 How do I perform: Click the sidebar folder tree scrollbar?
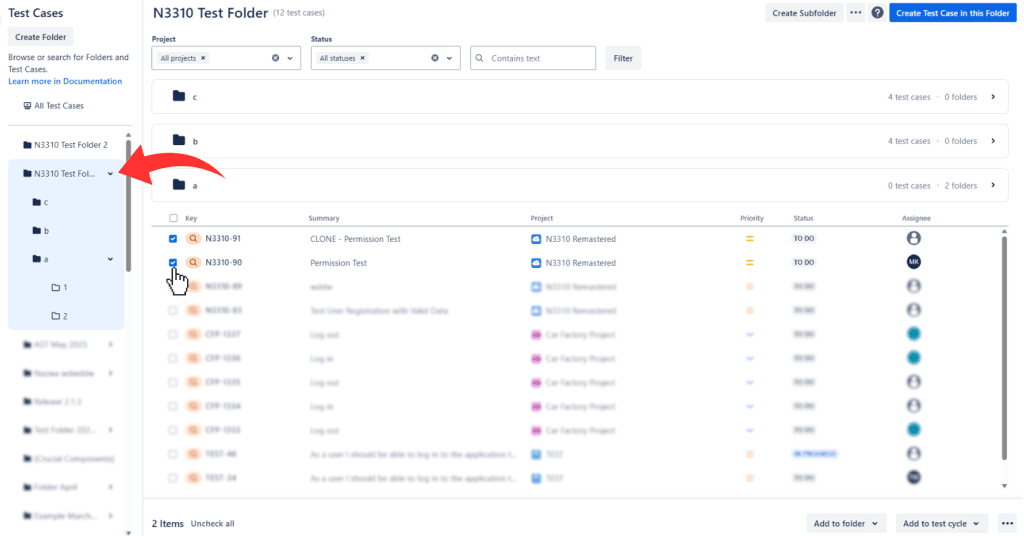(129, 206)
